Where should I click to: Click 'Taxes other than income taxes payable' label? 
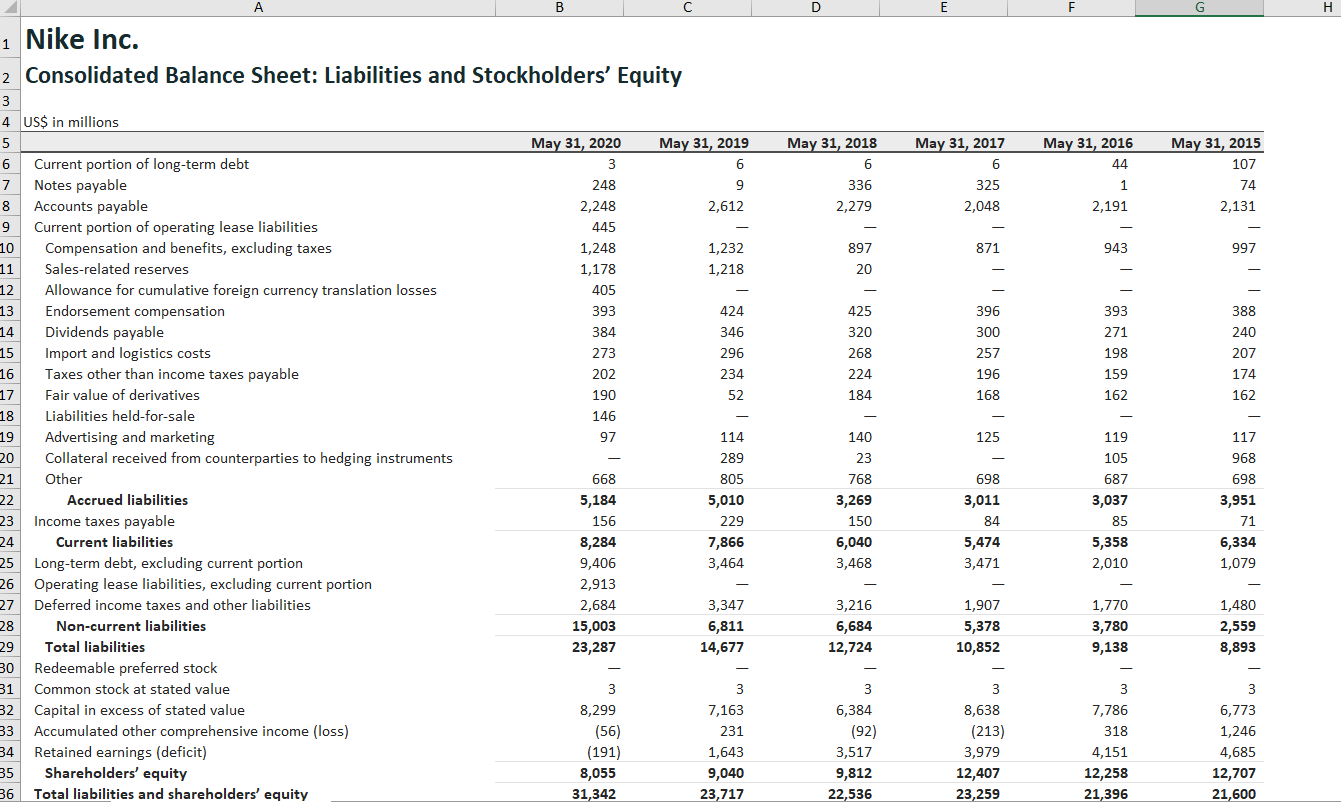point(172,374)
